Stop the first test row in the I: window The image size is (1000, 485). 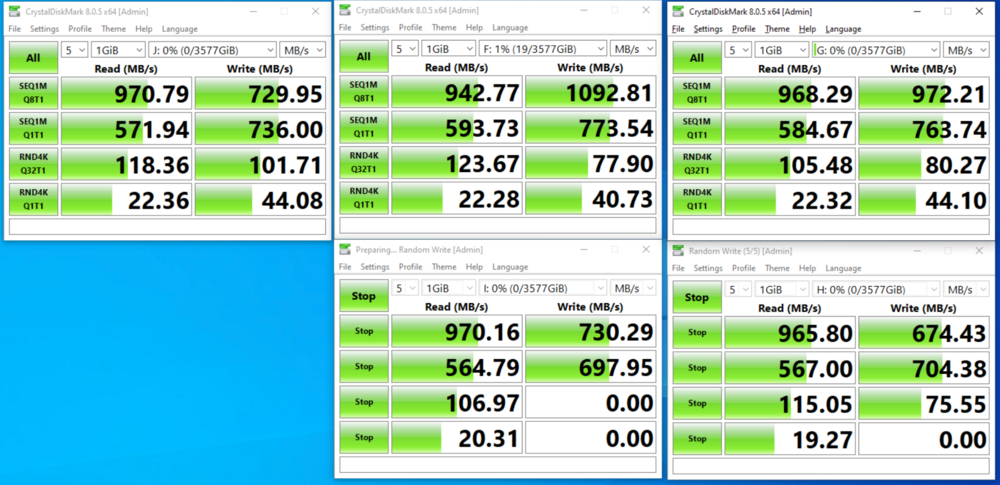(364, 332)
